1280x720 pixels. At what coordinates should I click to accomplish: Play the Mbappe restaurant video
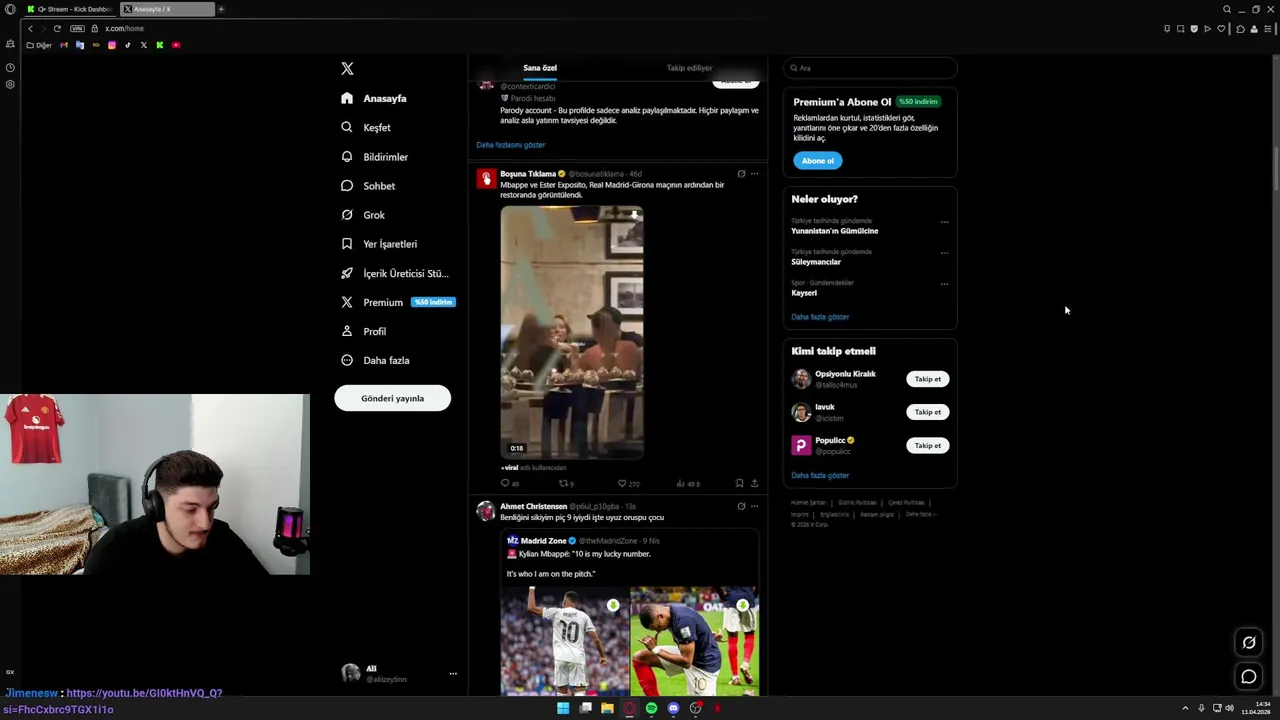(572, 332)
